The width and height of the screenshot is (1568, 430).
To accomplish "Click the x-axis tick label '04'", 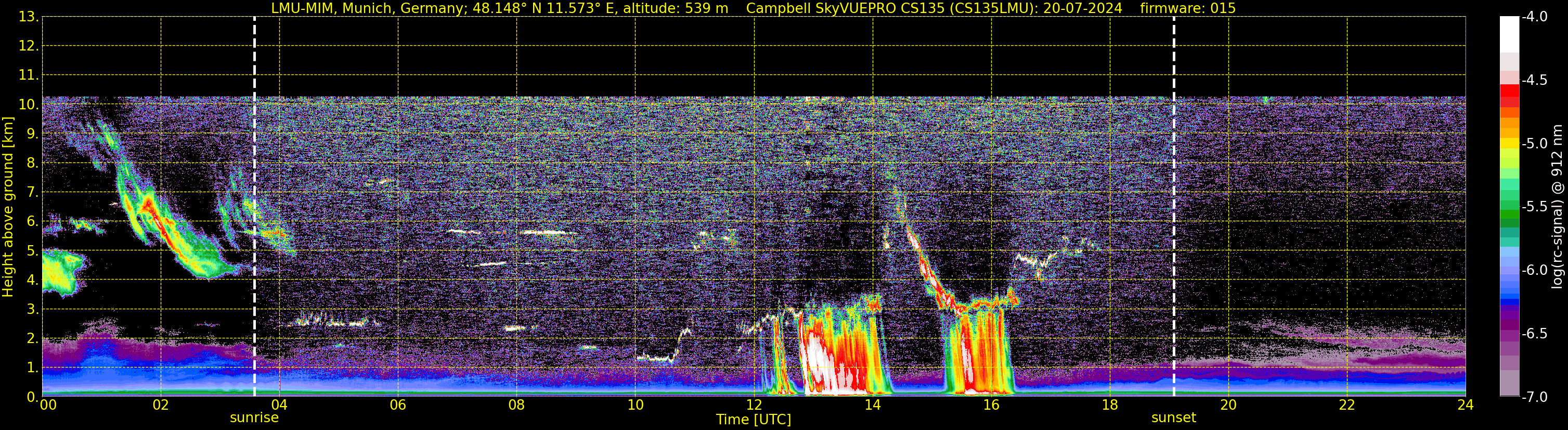I will point(279,405).
